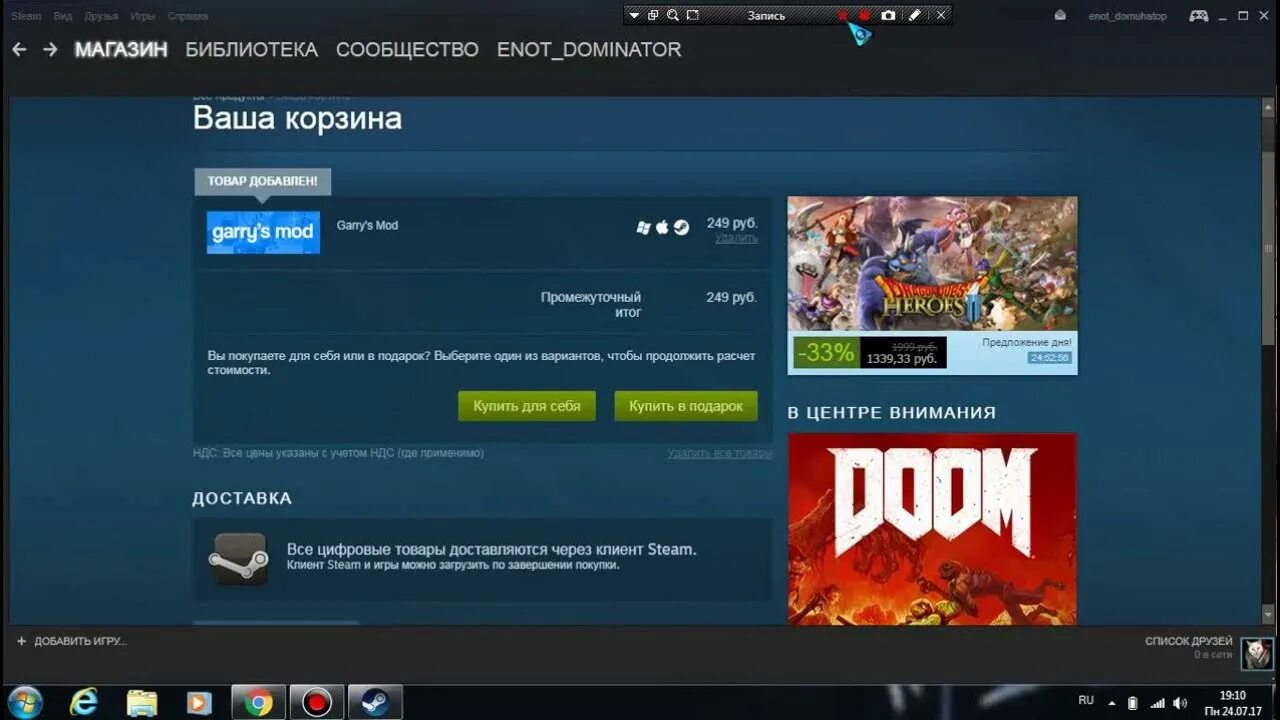Image resolution: width=1280 pixels, height=720 pixels.
Task: Click the ТОВАР ДОБАВЛЕН! label
Action: coord(262,181)
